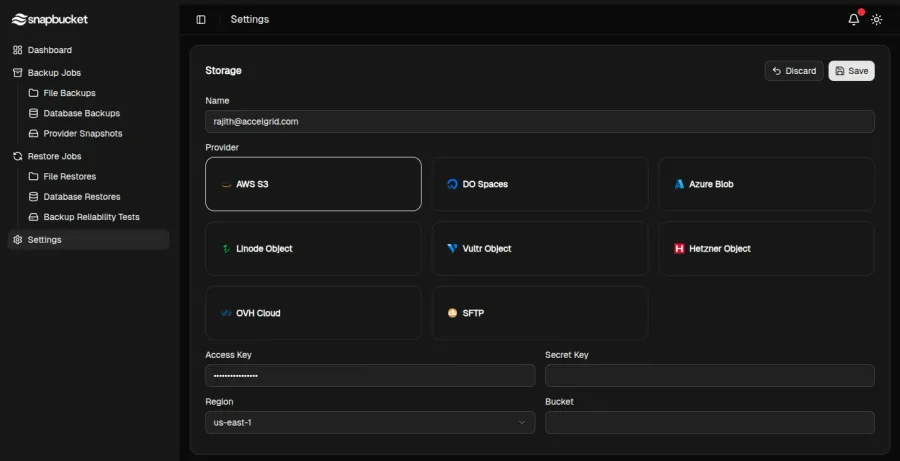900x461 pixels.
Task: Click the notification bell icon
Action: [853, 19]
